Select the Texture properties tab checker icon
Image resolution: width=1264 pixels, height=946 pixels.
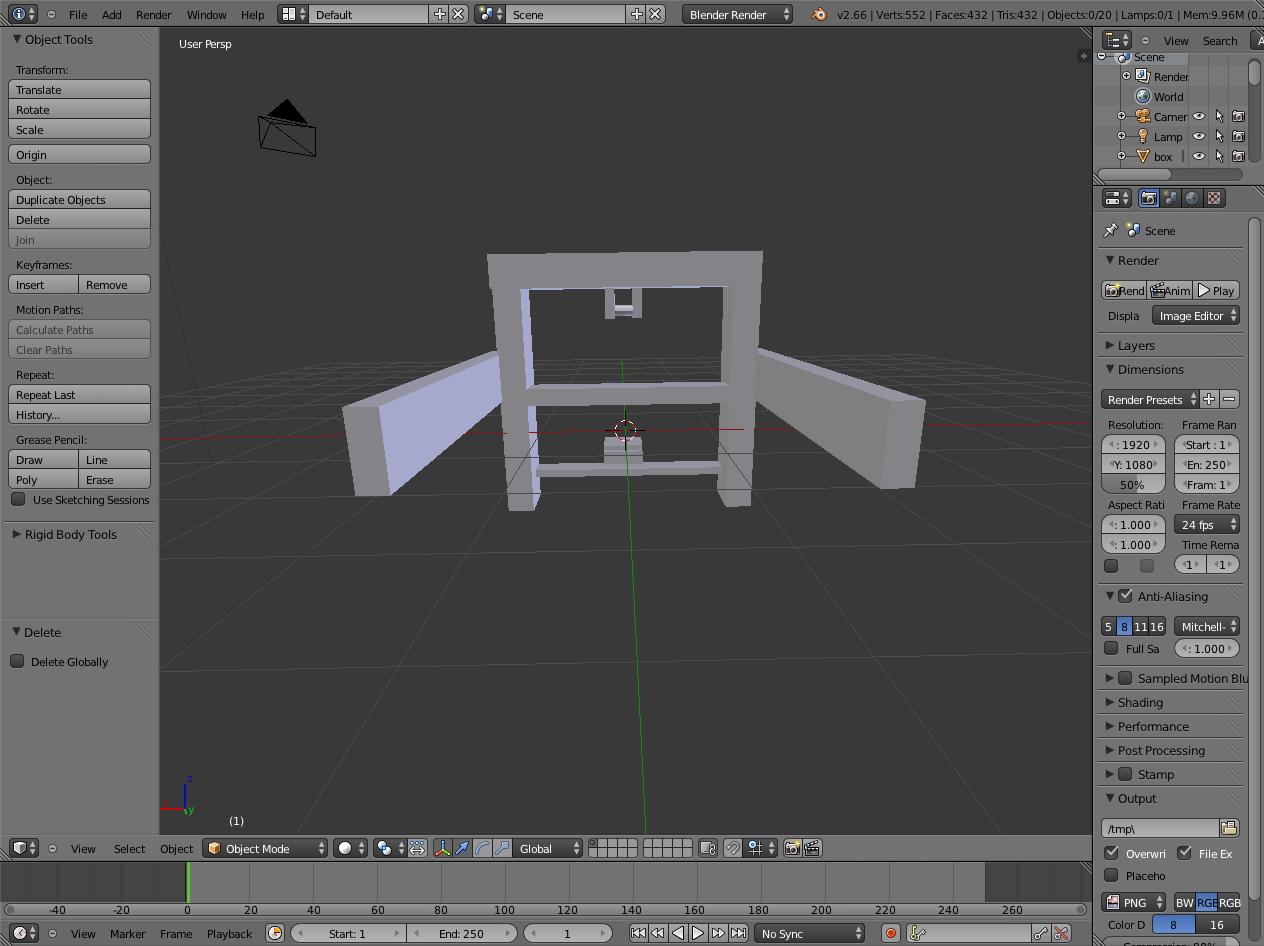pos(1214,198)
